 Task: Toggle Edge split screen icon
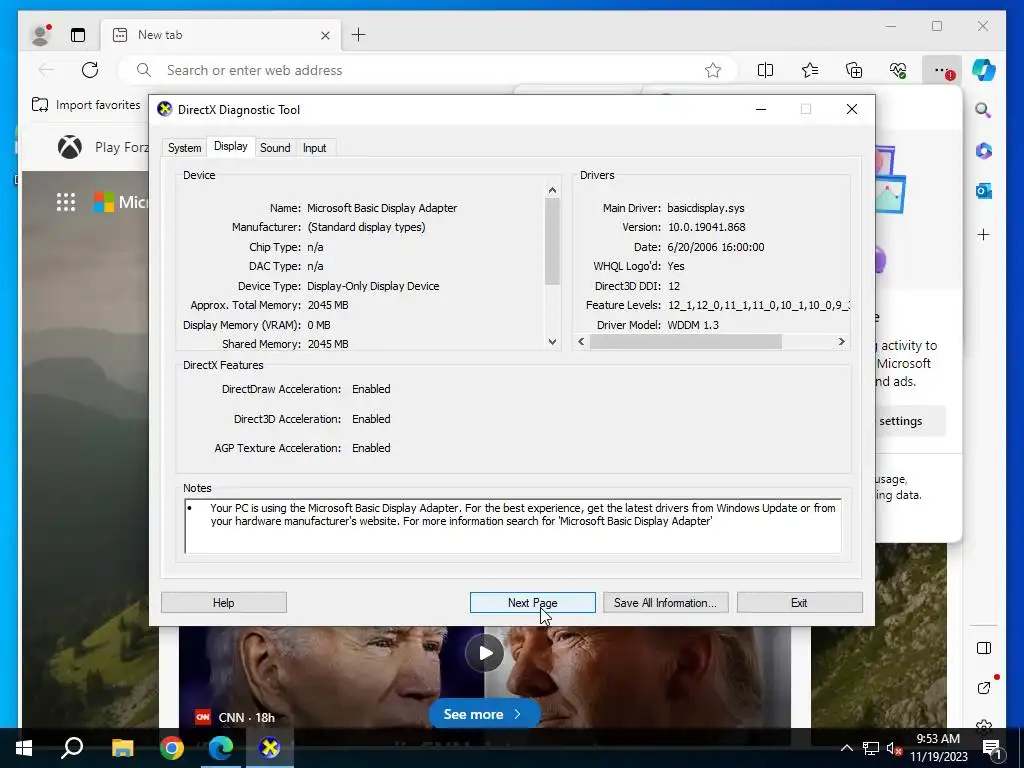point(765,70)
